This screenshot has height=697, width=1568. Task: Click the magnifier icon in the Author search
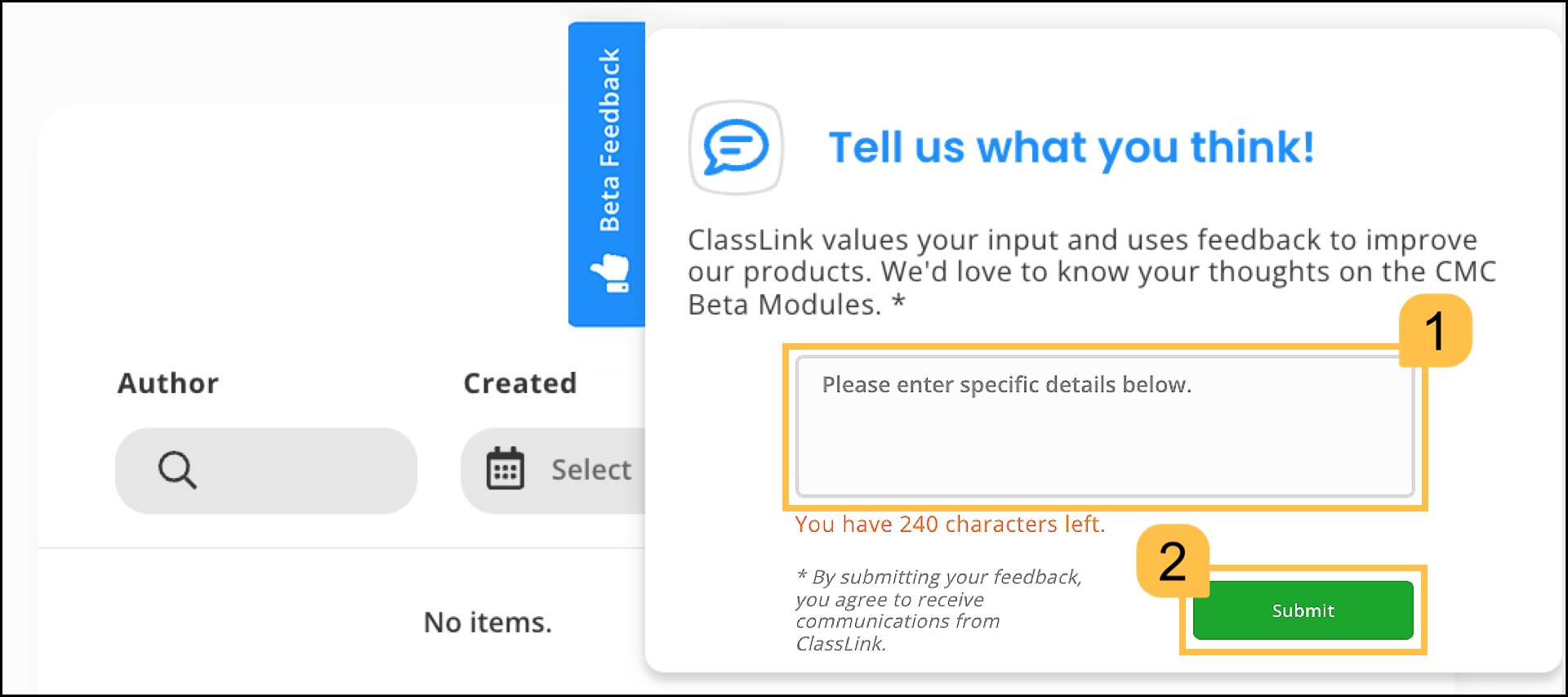click(176, 471)
